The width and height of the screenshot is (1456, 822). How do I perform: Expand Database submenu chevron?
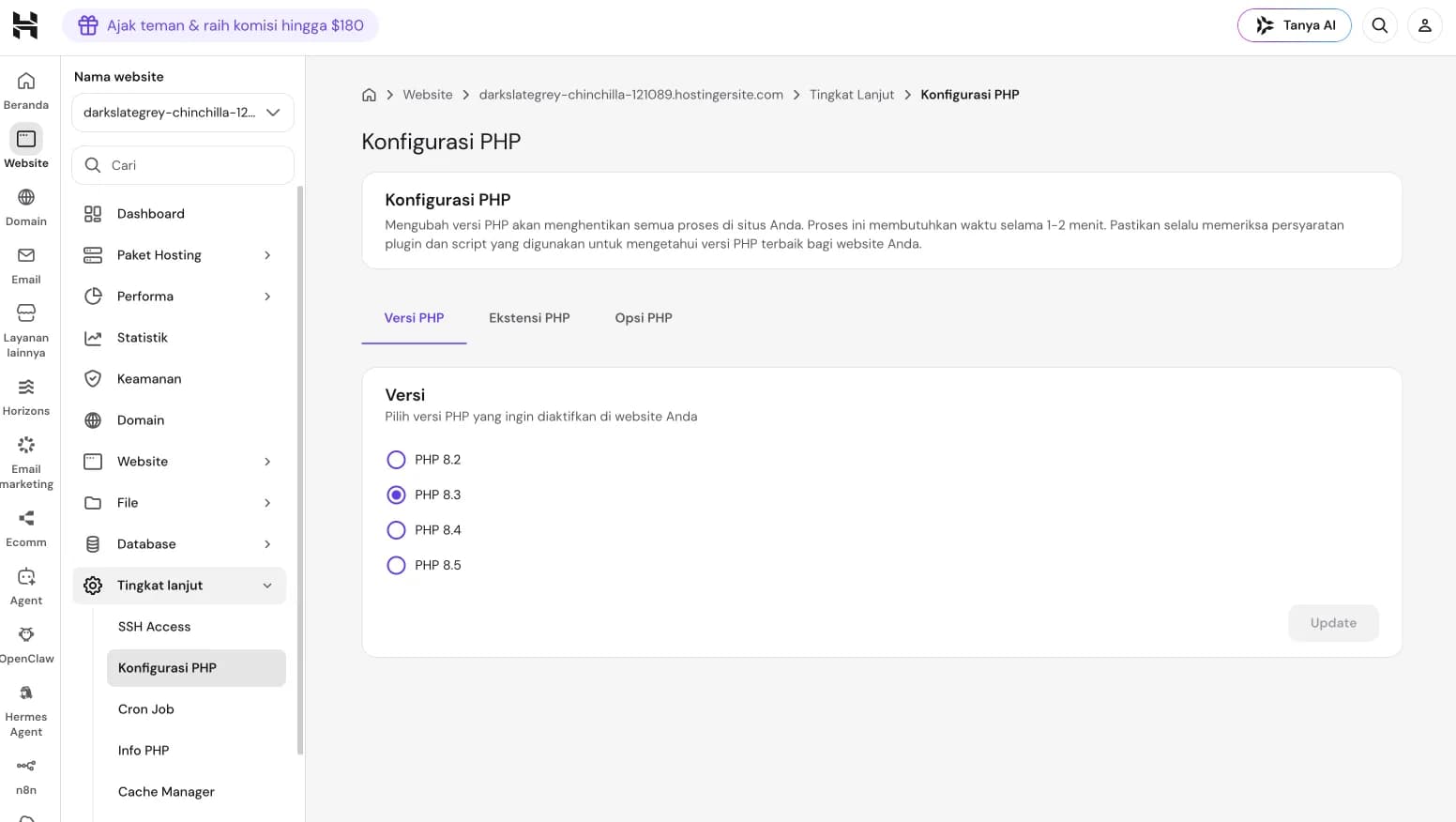pos(267,544)
